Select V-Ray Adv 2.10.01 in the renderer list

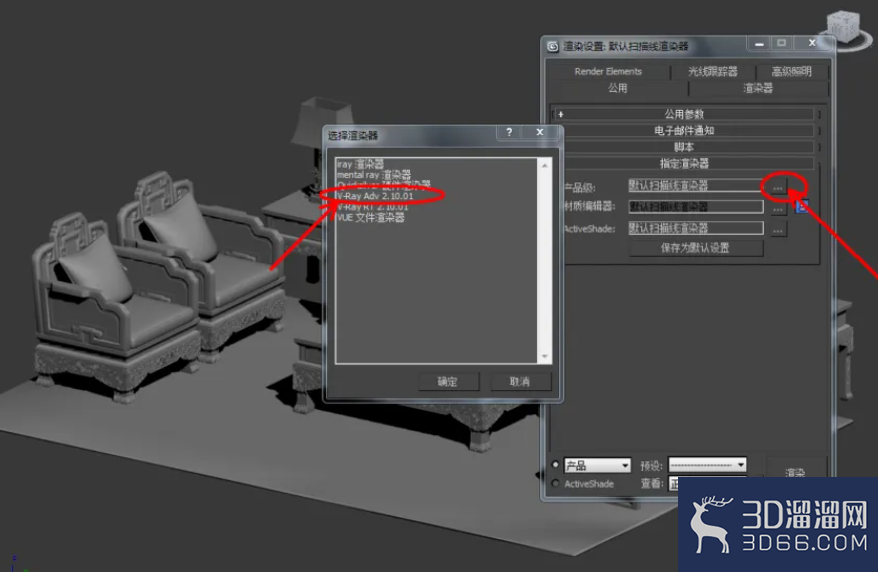point(375,196)
